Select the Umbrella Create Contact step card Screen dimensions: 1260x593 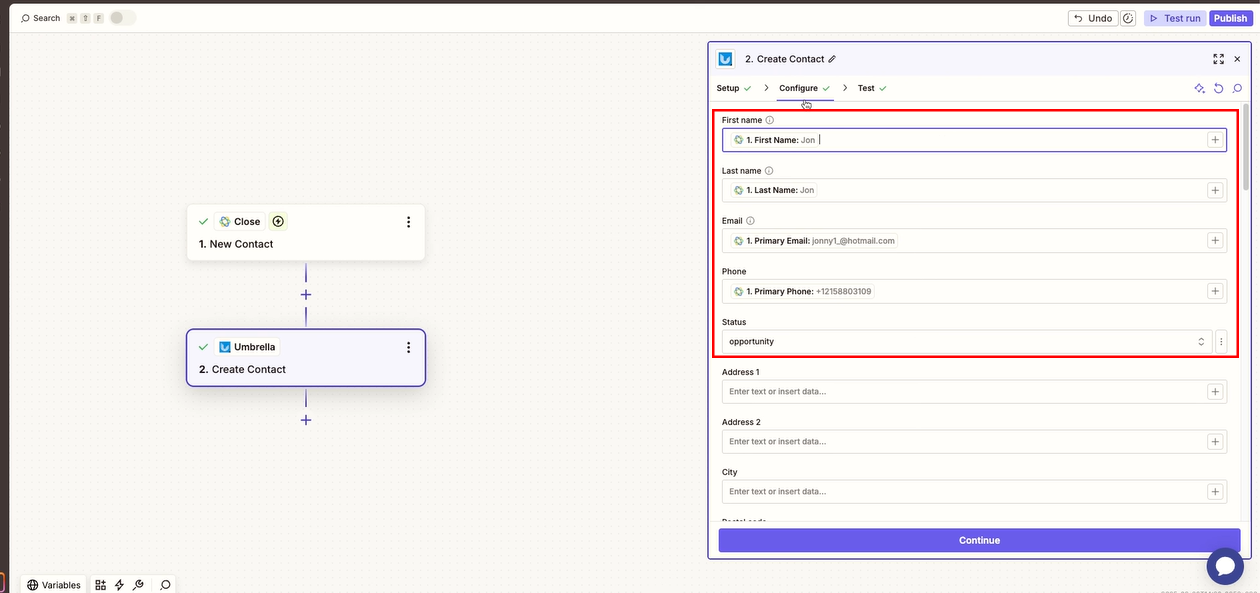pos(306,358)
